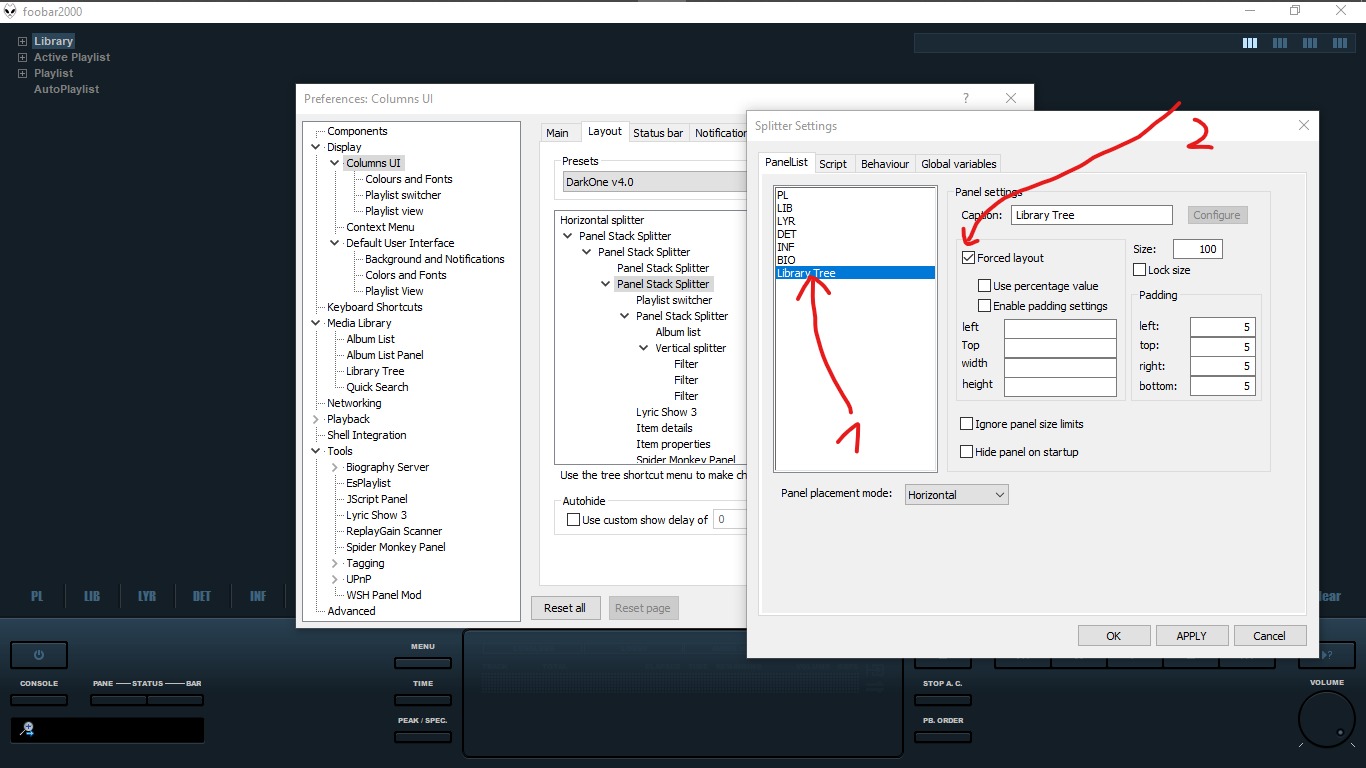The image size is (1366, 768).
Task: Switch to the Script tab
Action: (x=833, y=164)
